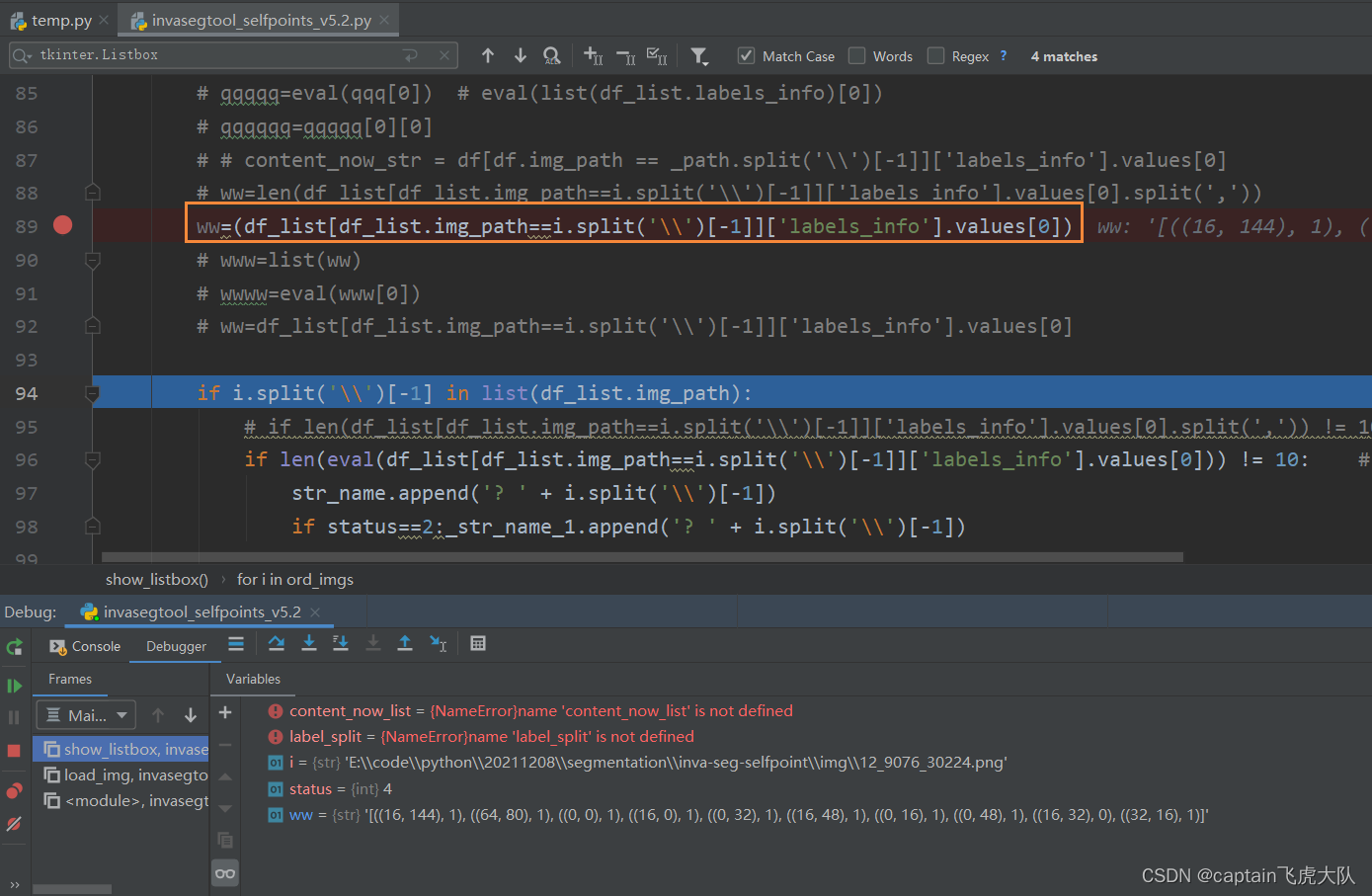Open the regex help question mark
The width and height of the screenshot is (1372, 896).
pos(1004,56)
